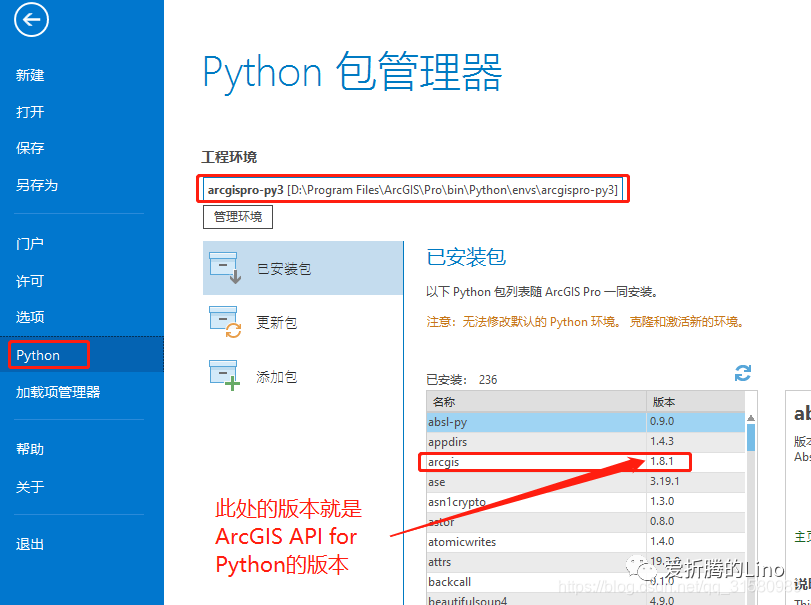Image resolution: width=811 pixels, height=605 pixels.
Task: Select the asn1crypto package row
Action: click(585, 502)
